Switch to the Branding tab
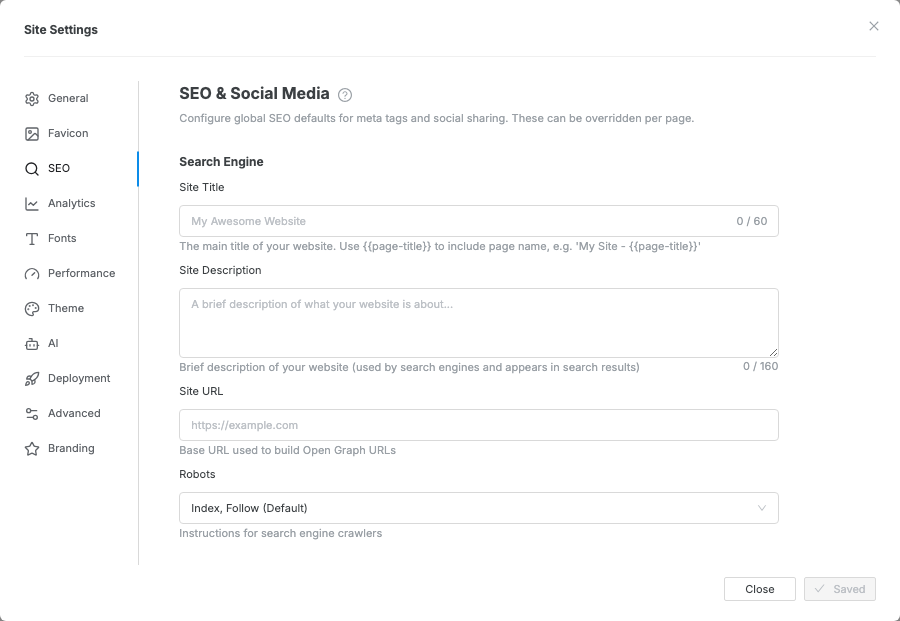The image size is (900, 621). pos(71,448)
